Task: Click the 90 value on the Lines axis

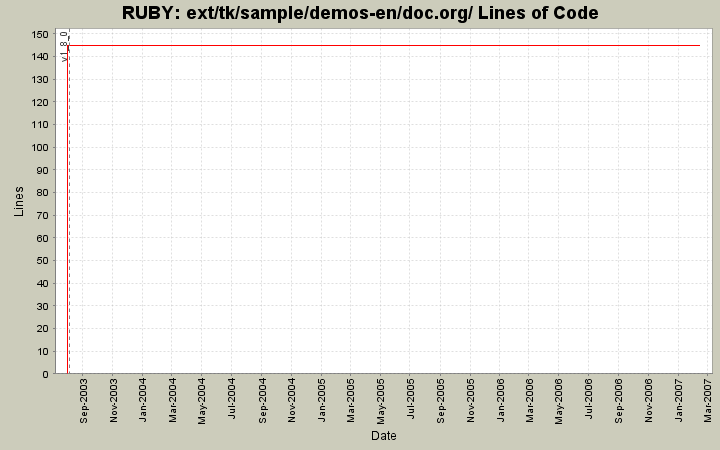Action: [42, 170]
